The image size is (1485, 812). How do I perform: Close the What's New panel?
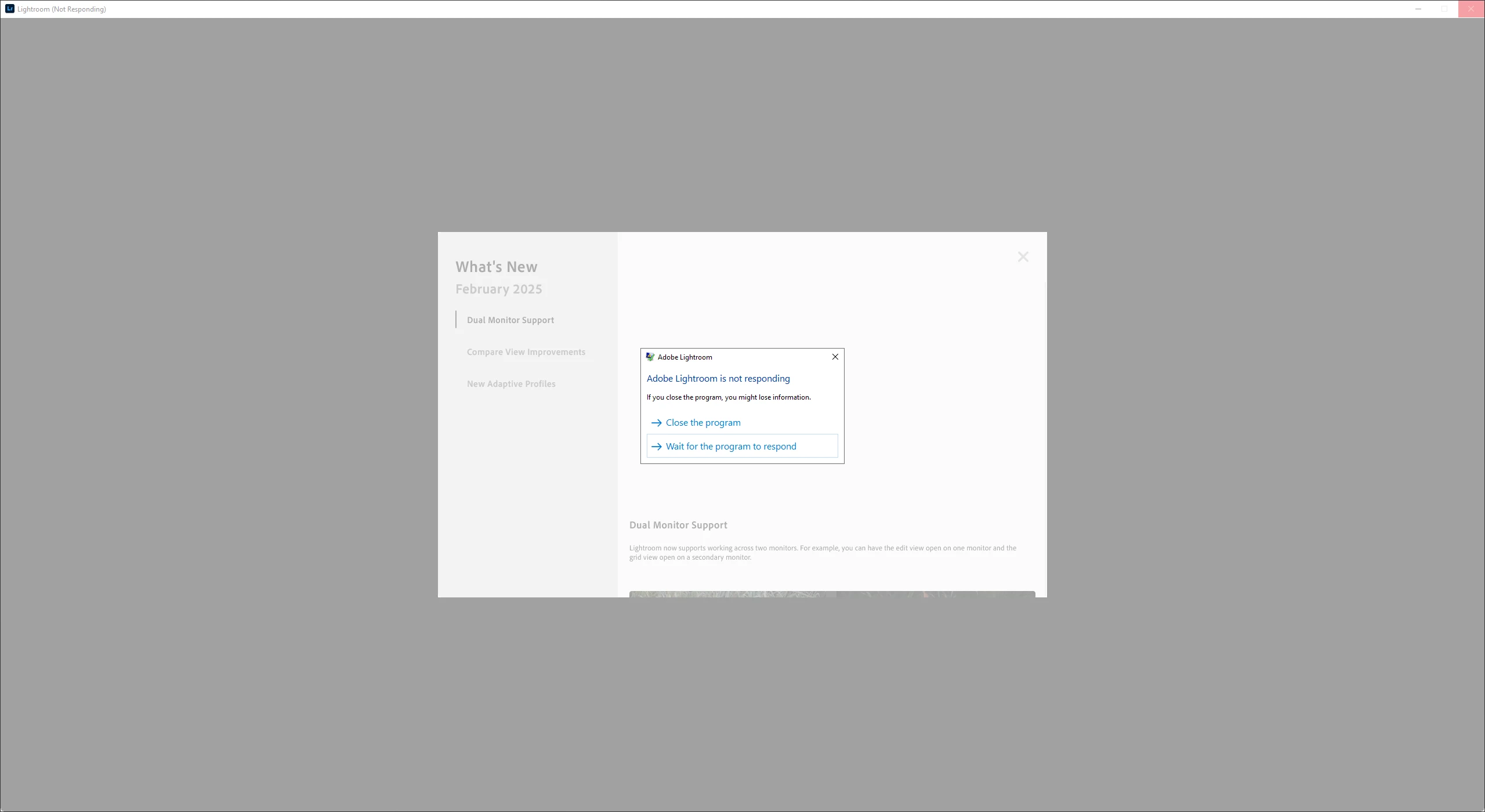tap(1023, 257)
